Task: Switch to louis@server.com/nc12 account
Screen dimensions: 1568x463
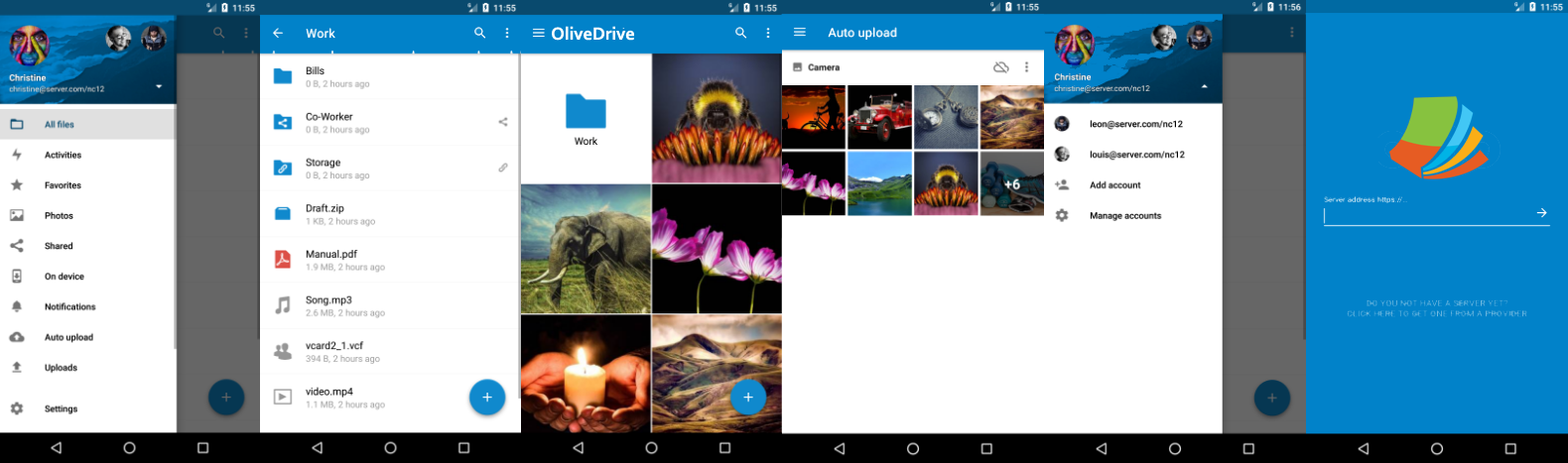Action: coord(1132,155)
